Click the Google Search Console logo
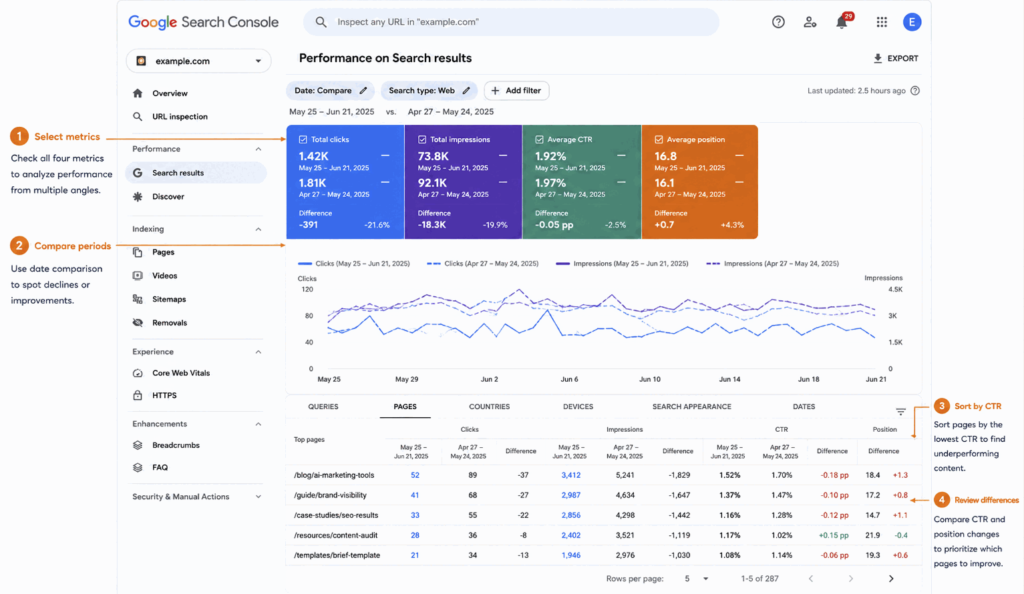 203,22
